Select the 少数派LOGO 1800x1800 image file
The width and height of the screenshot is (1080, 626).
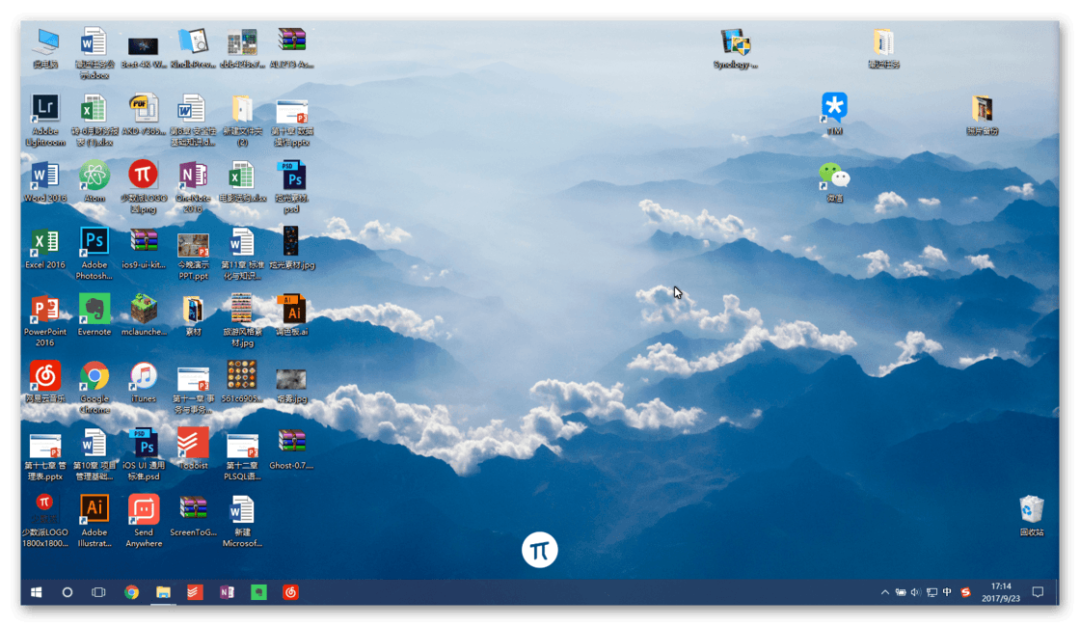pos(45,521)
